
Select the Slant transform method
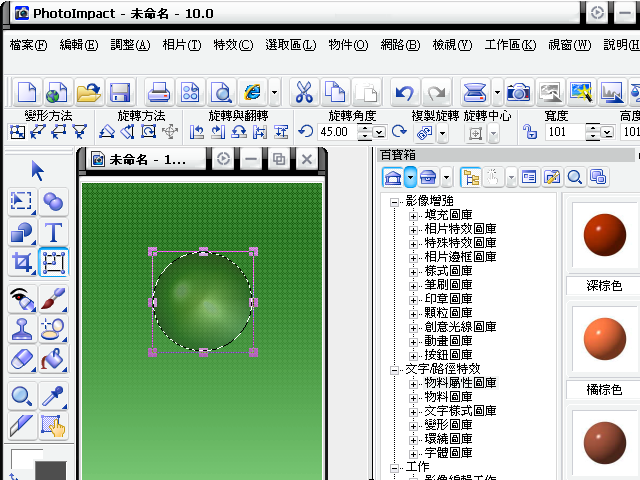click(38, 132)
